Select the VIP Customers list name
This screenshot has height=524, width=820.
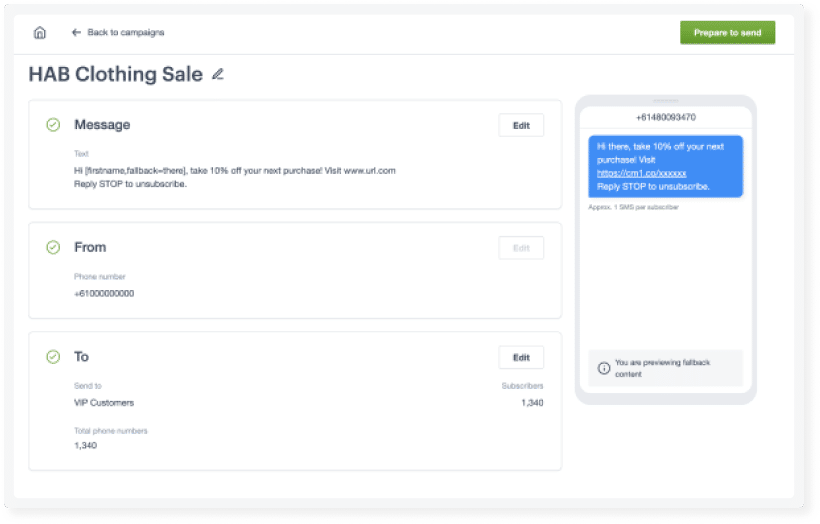tap(104, 403)
